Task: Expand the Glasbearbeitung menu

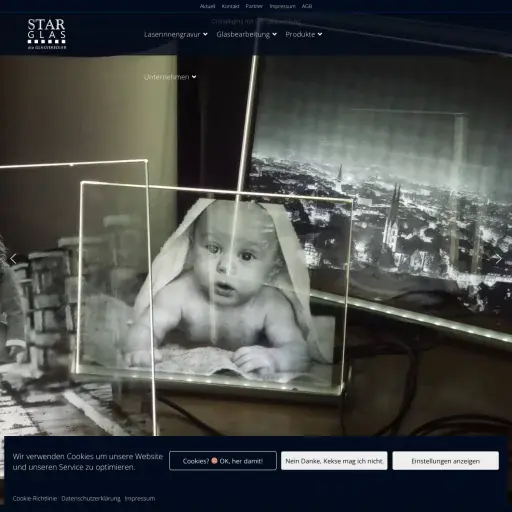Action: click(246, 34)
